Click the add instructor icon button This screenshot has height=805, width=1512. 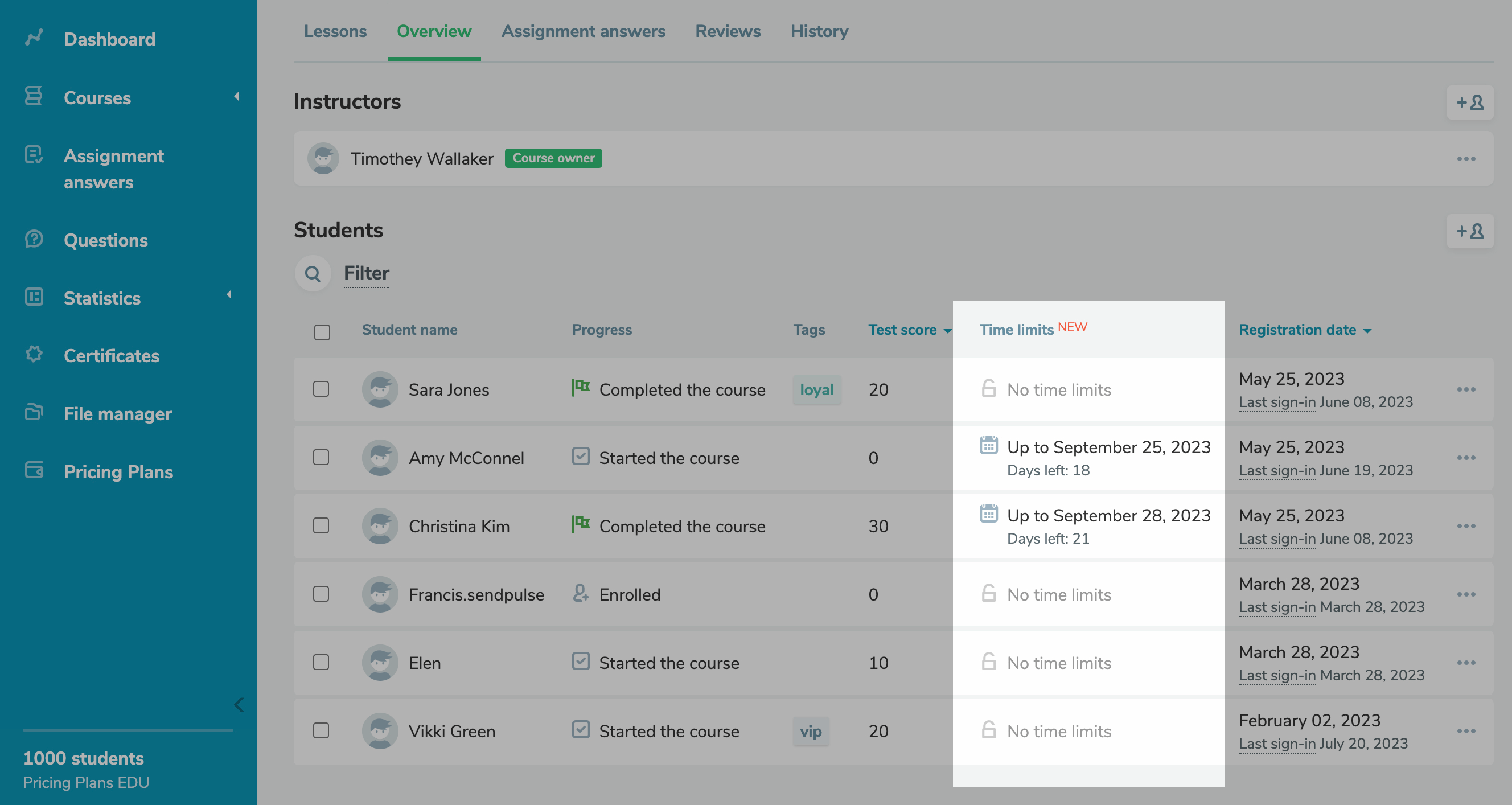point(1470,102)
